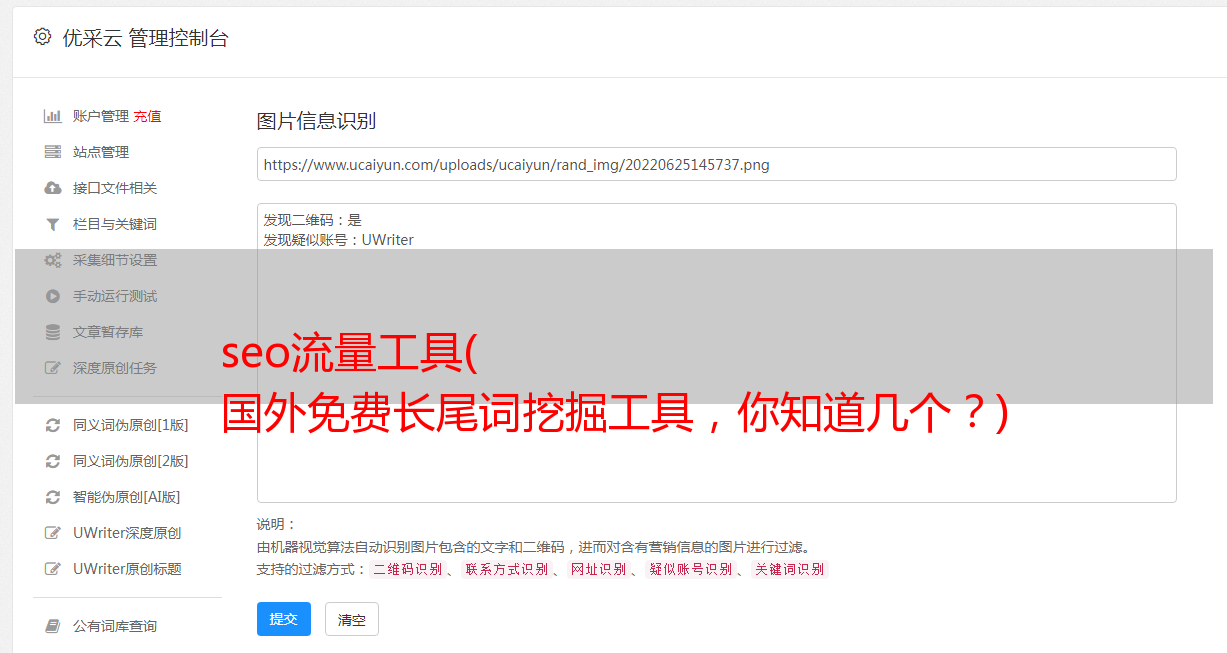Click the edit icon next to UWriter原创标题
1227x653 pixels.
pos(53,569)
